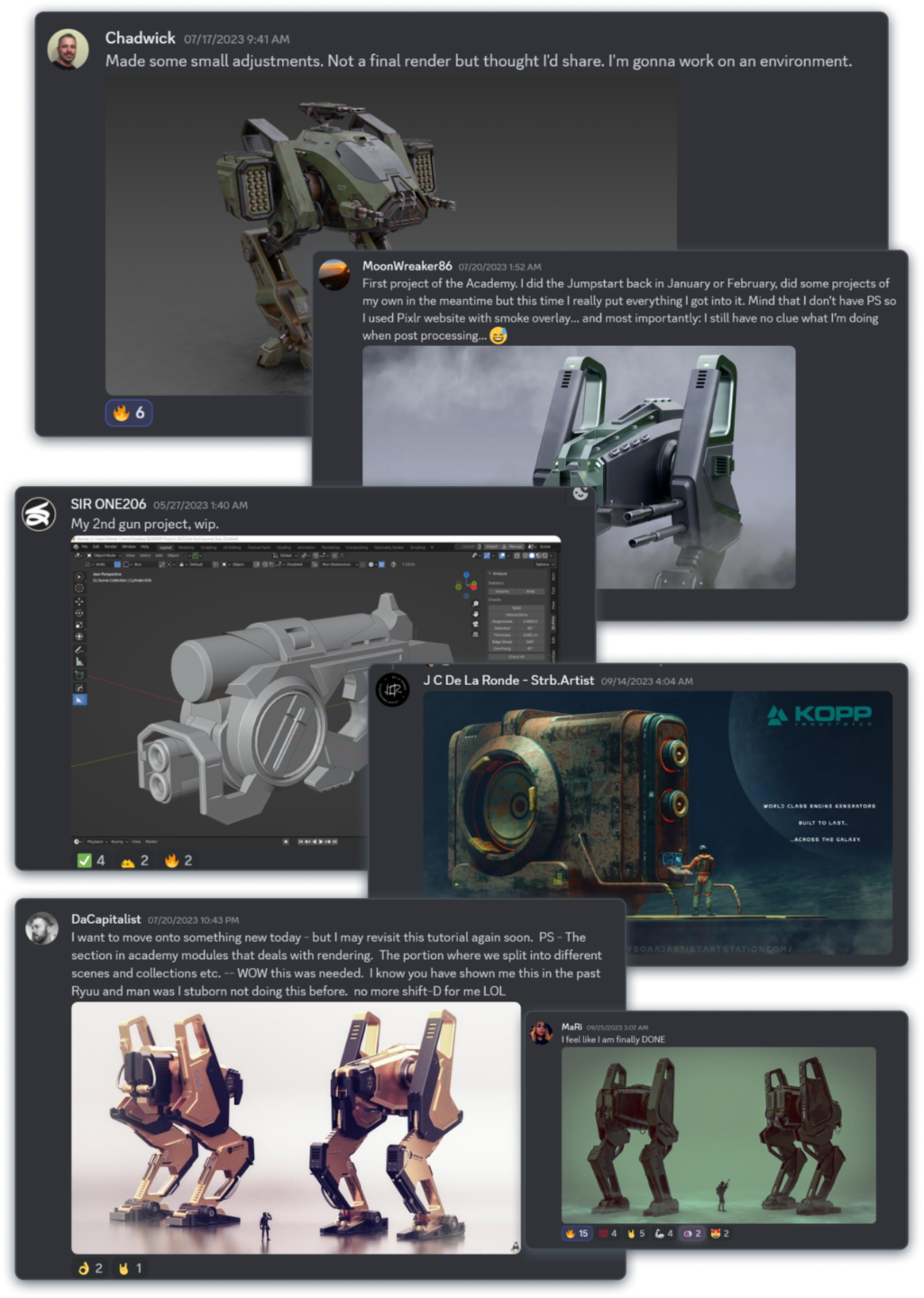Open MoonWreaker86's avatar
This screenshot has width=924, height=1298.
click(334, 274)
